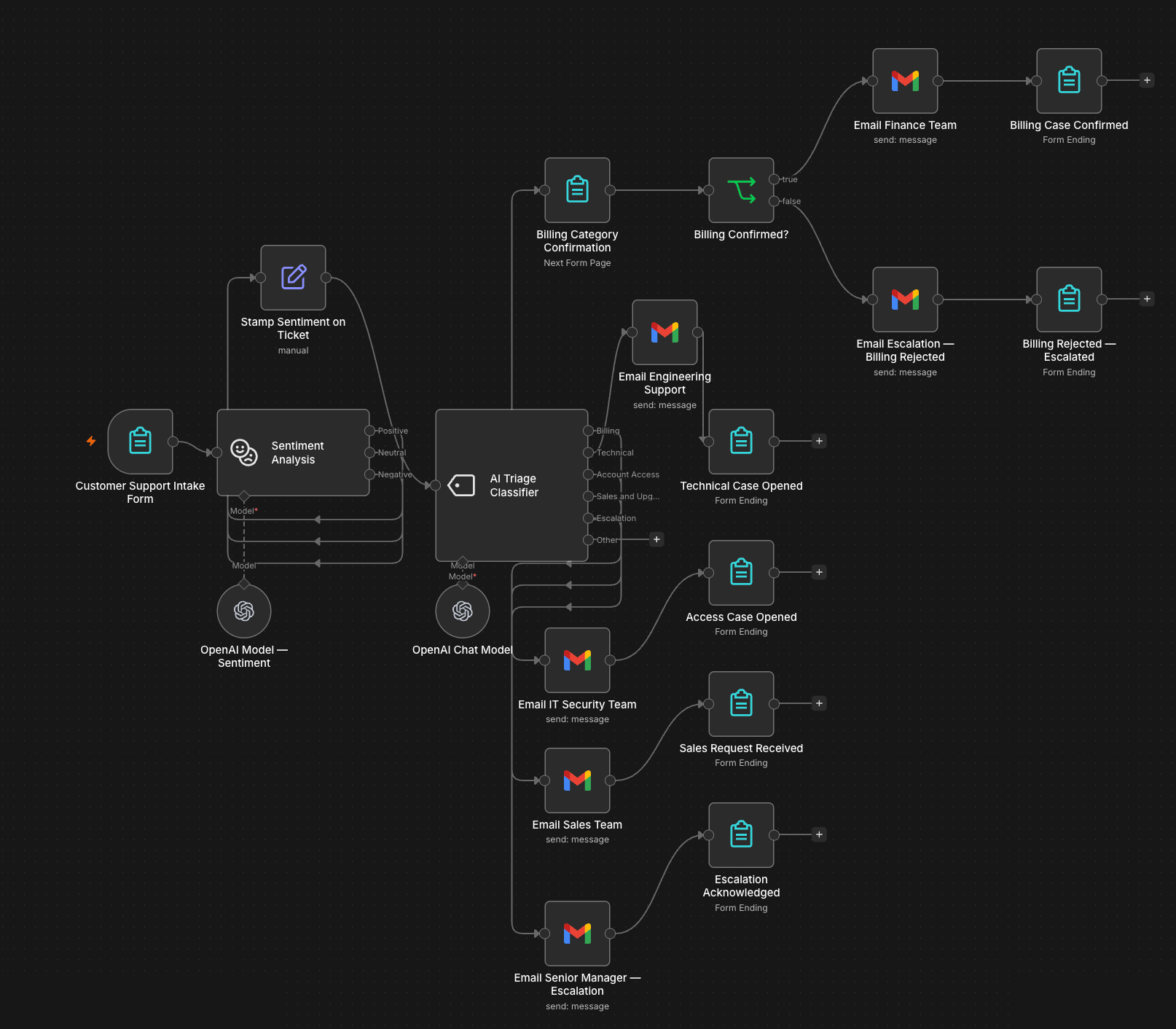
Task: Click the orange trigger bolt icon
Action: pos(91,441)
